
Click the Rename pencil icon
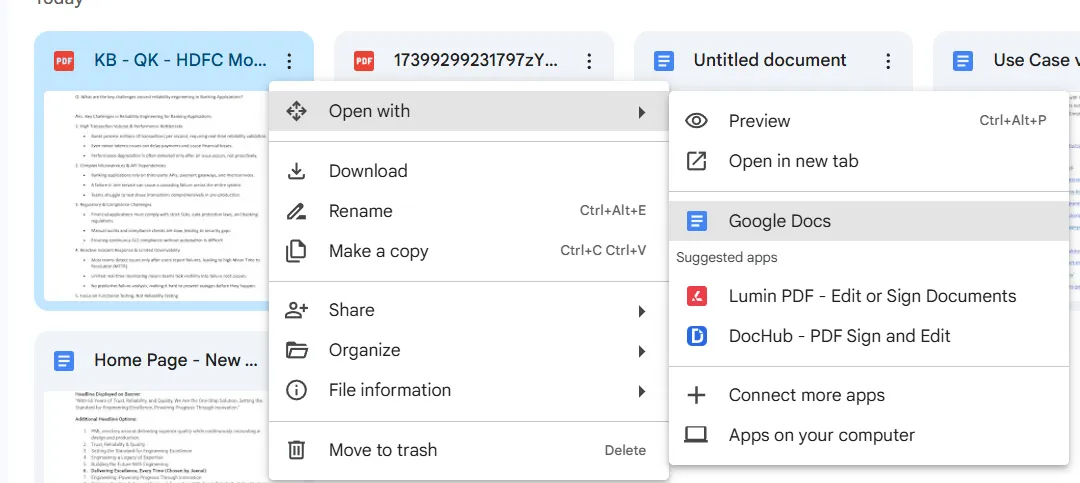coord(296,212)
